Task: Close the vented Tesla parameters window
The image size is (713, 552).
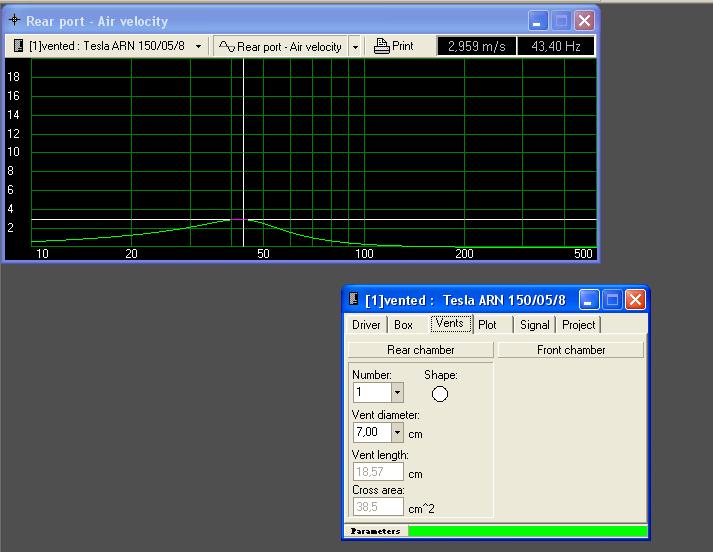Action: tap(635, 299)
